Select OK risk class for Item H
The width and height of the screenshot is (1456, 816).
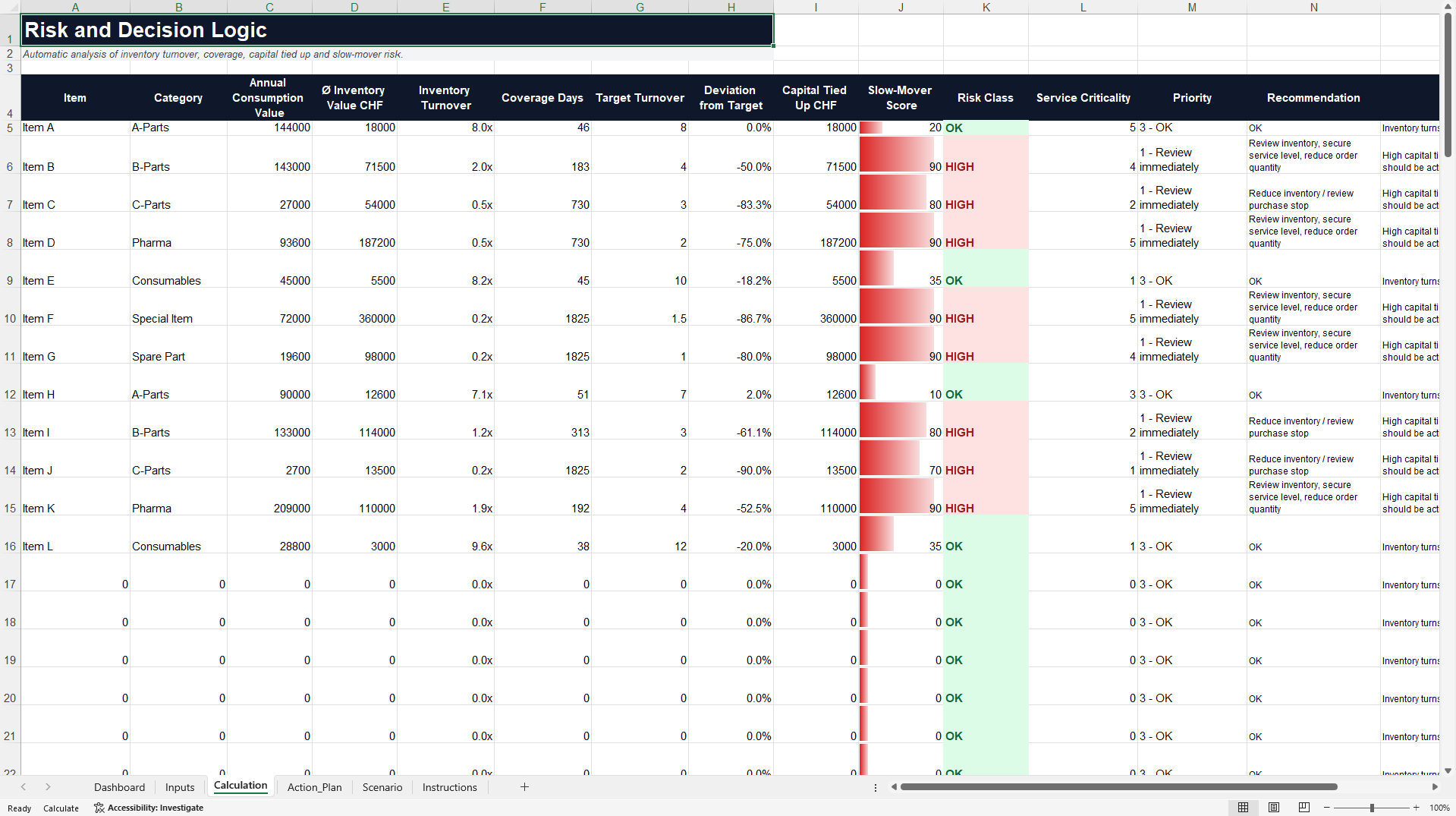click(986, 383)
